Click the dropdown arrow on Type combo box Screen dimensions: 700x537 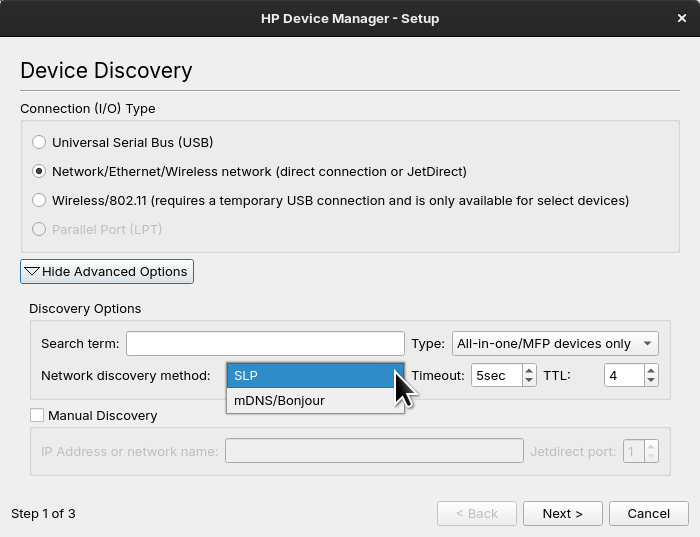click(647, 343)
